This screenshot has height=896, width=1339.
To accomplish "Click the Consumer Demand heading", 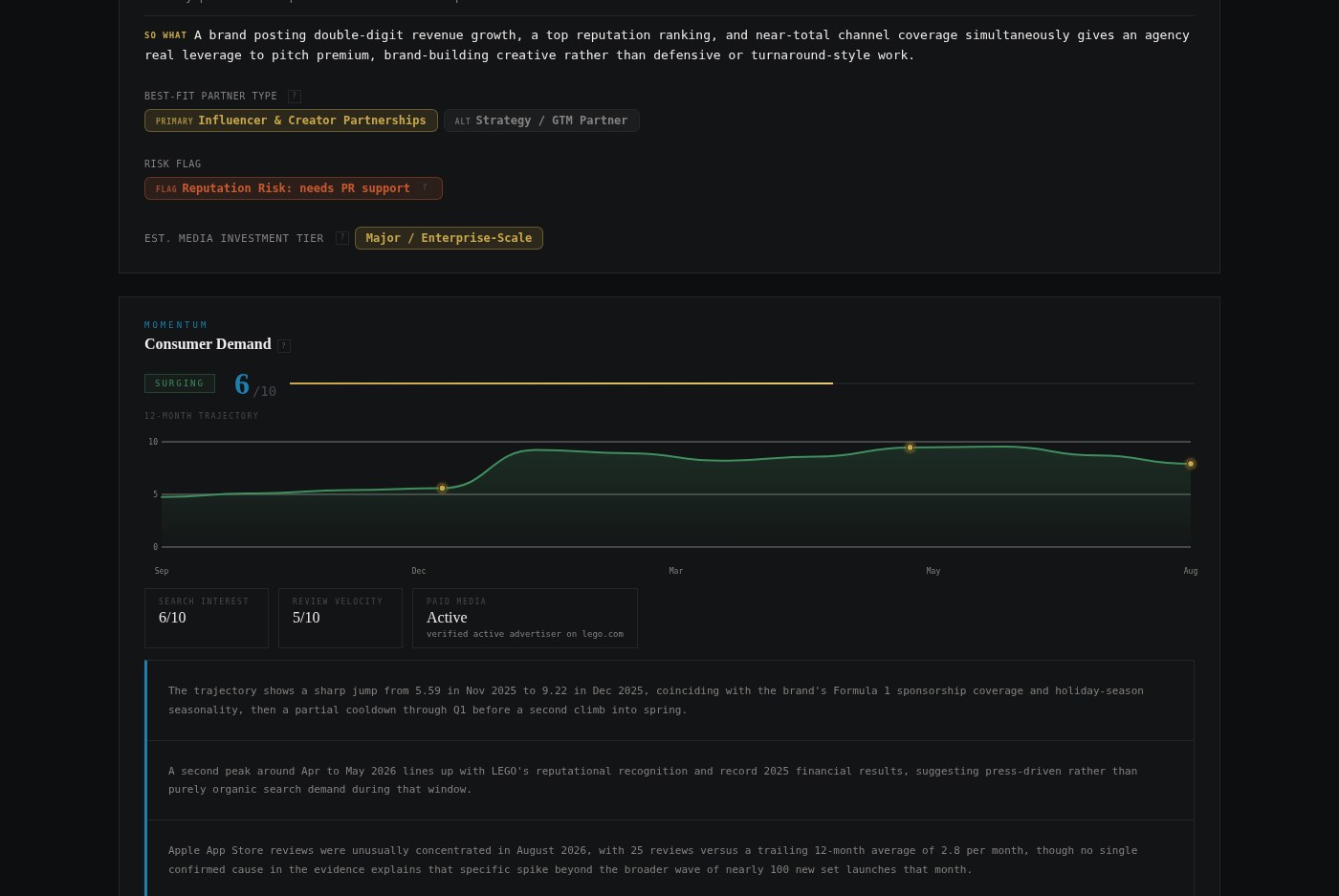I will [208, 344].
